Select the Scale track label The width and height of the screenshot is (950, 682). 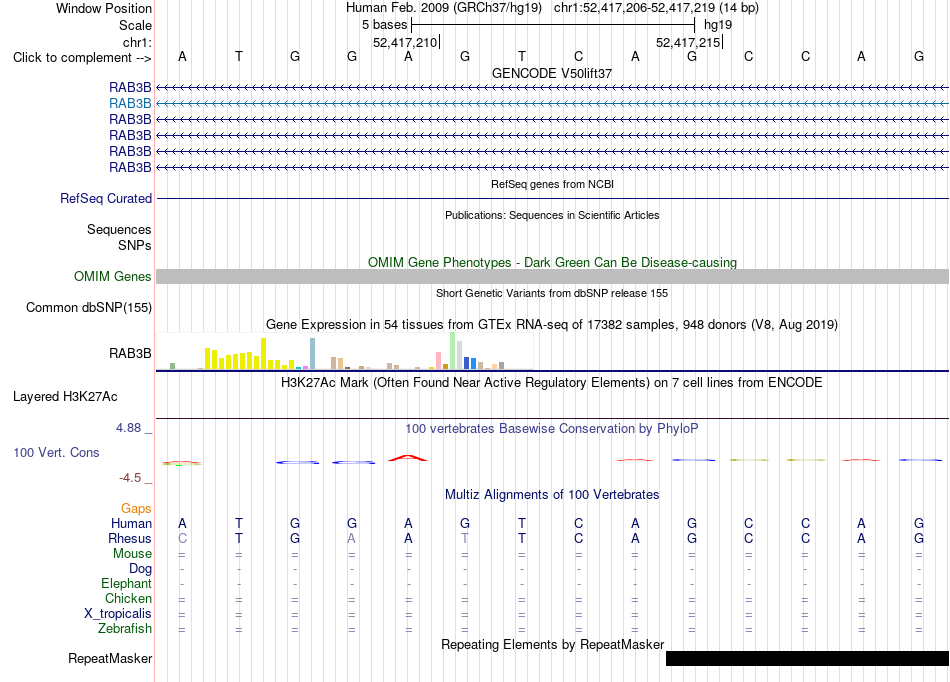tap(135, 25)
